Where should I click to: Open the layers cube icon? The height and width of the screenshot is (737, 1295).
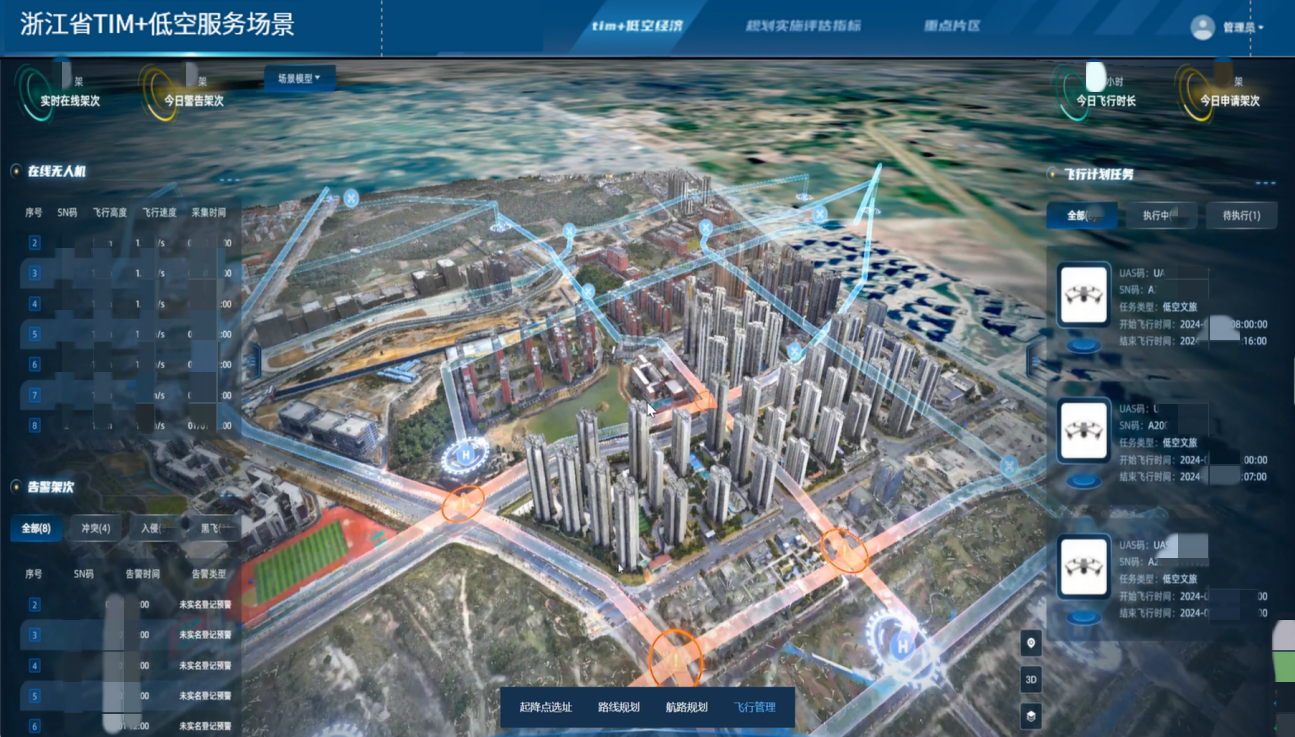click(1031, 715)
